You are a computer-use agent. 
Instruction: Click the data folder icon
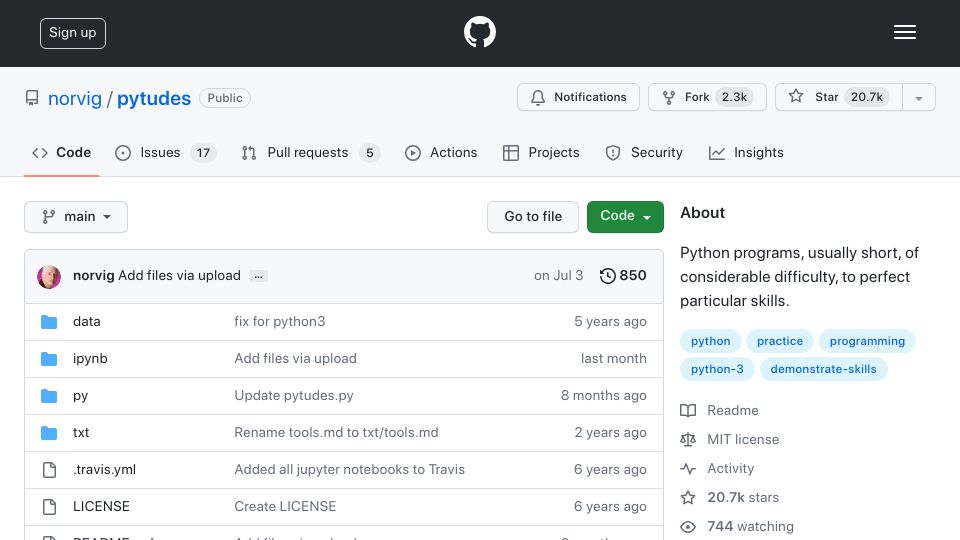(49, 322)
